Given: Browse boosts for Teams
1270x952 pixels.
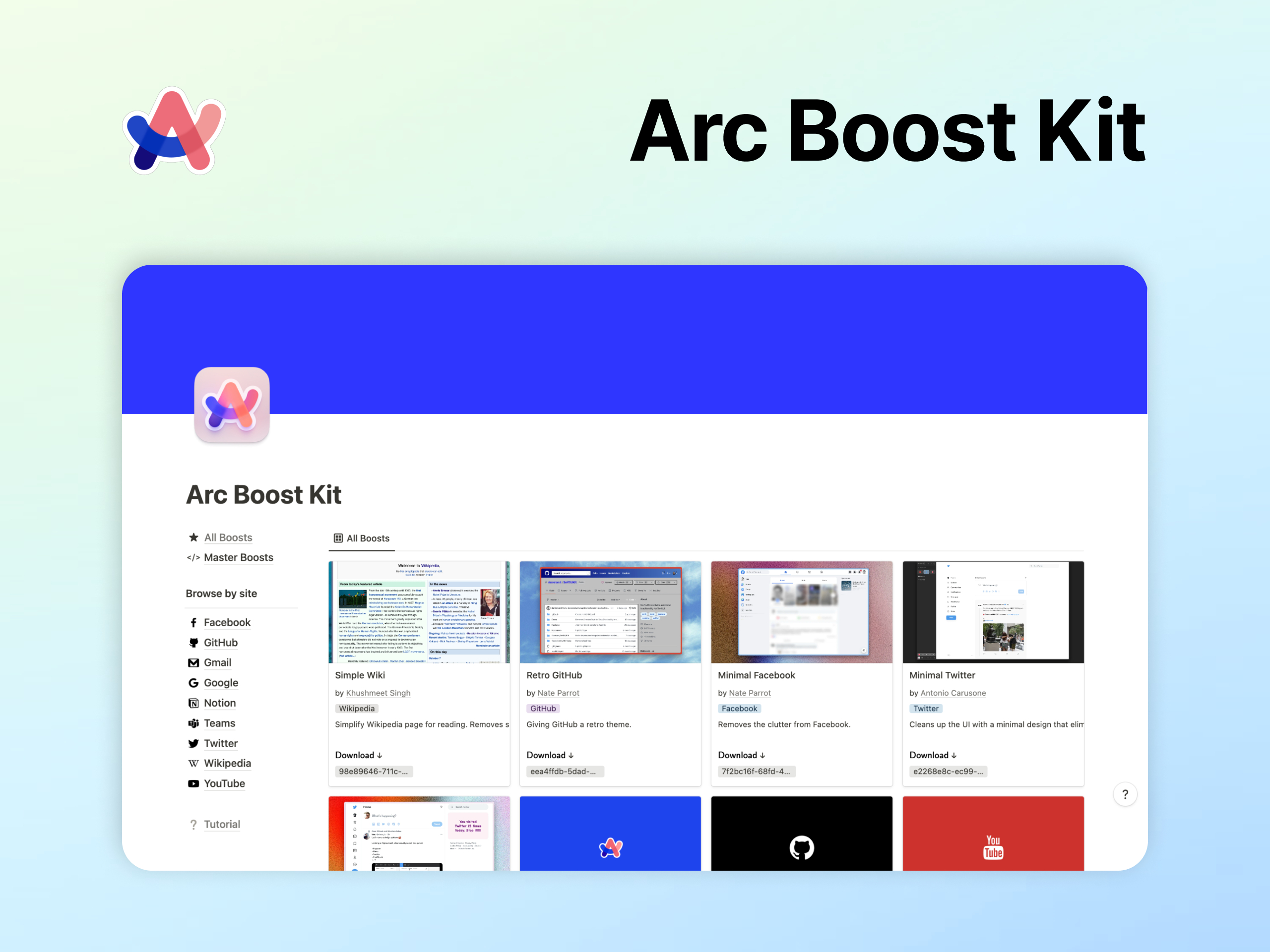Looking at the screenshot, I should click(219, 723).
